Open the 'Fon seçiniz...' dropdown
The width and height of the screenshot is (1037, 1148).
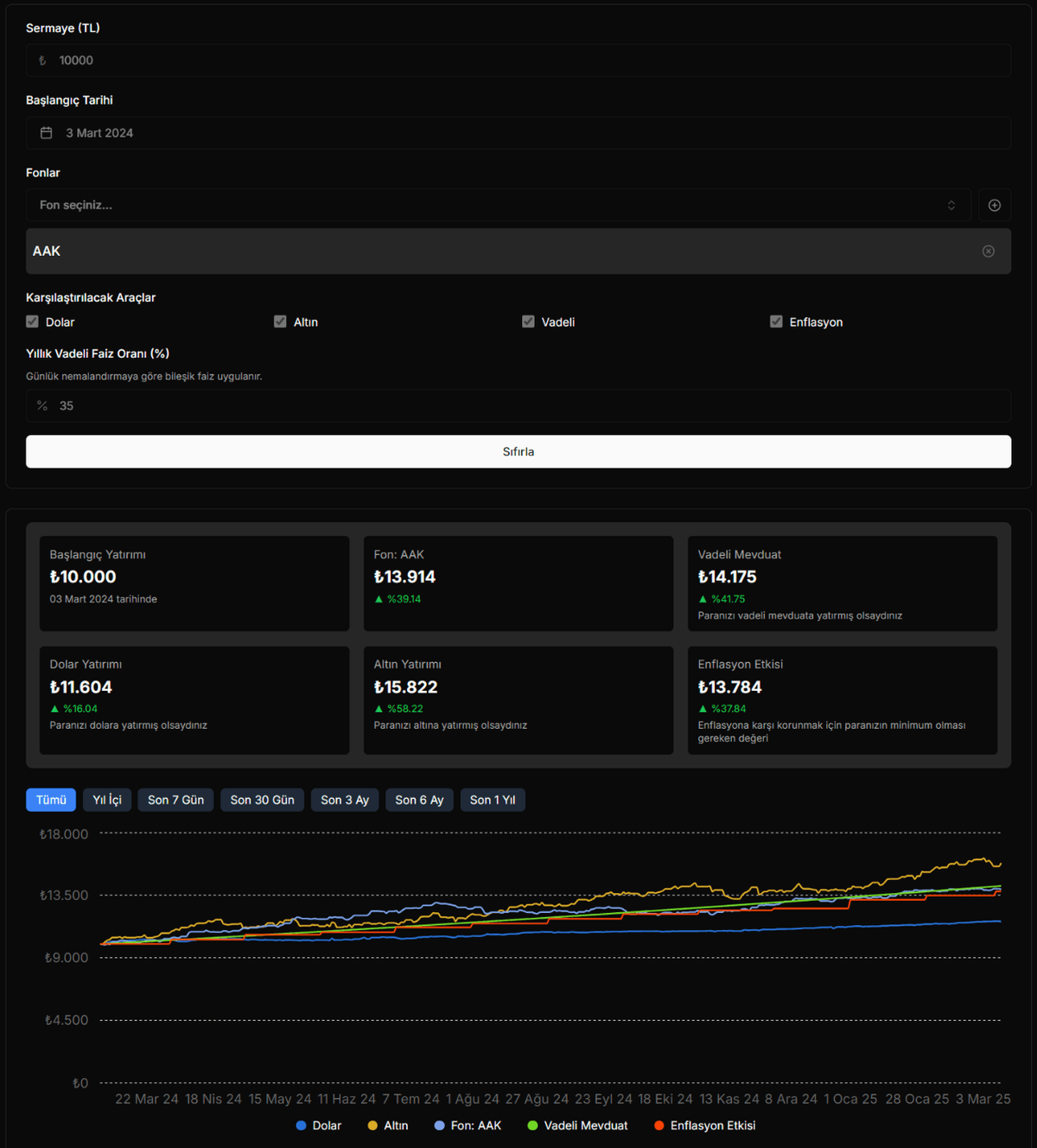coord(498,205)
